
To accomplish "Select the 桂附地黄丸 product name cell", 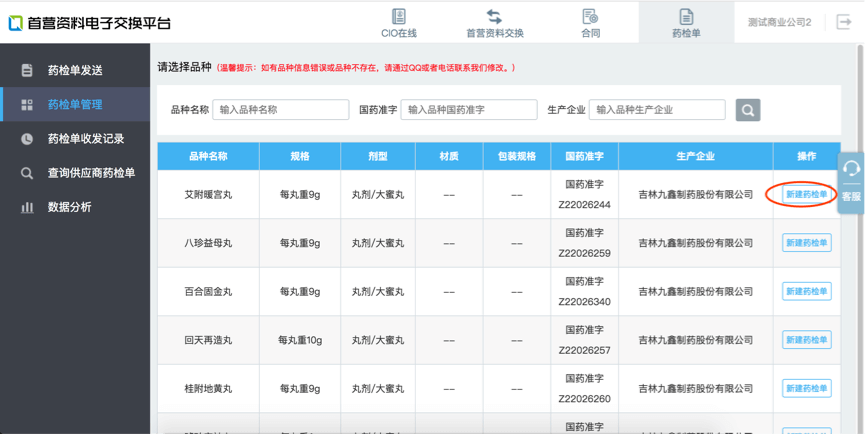I will pyautogui.click(x=209, y=389).
